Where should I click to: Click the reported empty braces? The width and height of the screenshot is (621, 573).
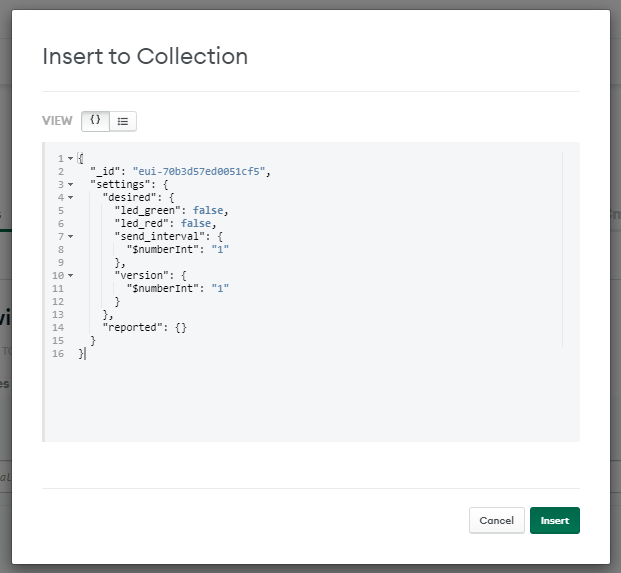pos(181,327)
